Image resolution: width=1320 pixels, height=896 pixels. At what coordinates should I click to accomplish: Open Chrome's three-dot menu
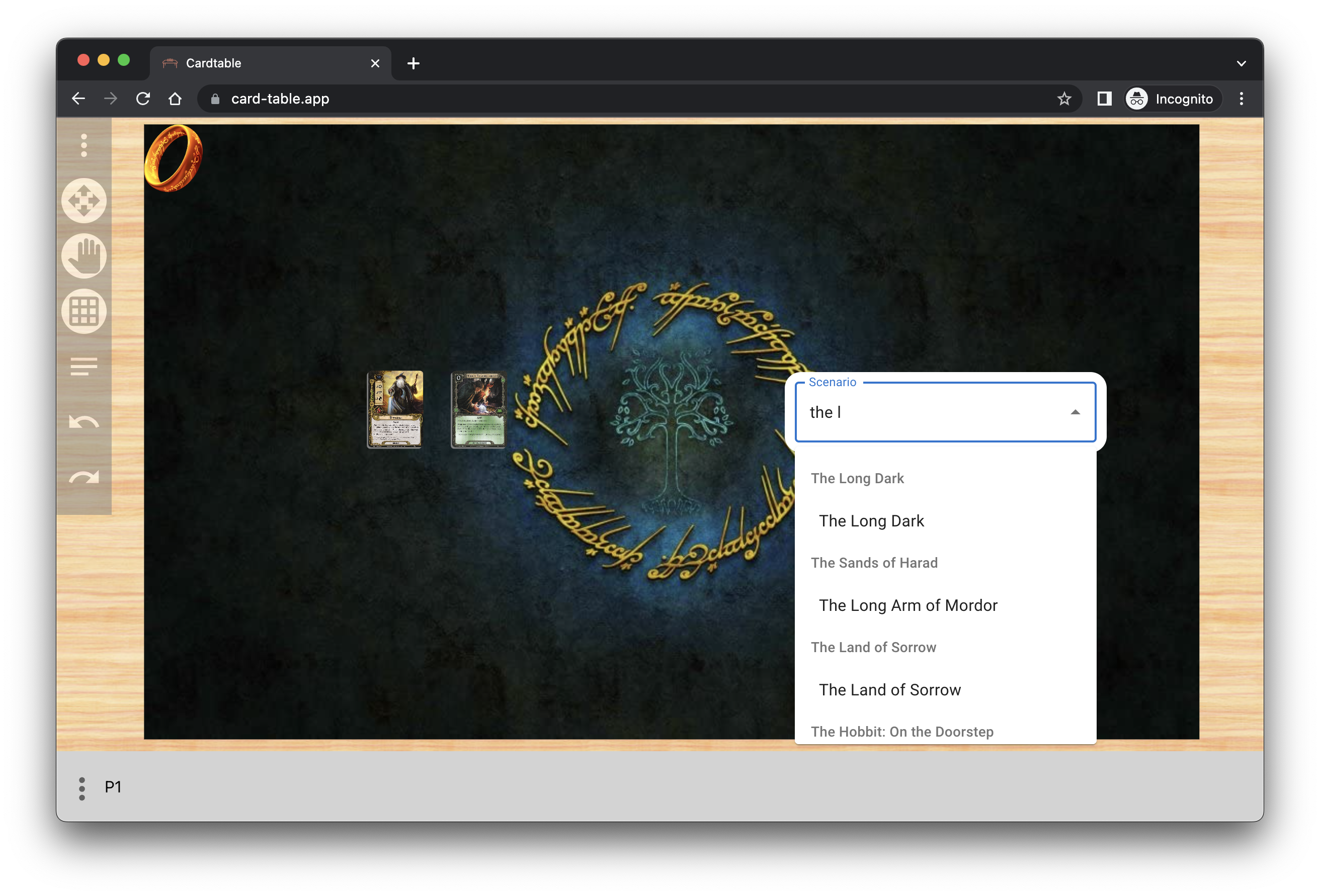(1242, 99)
